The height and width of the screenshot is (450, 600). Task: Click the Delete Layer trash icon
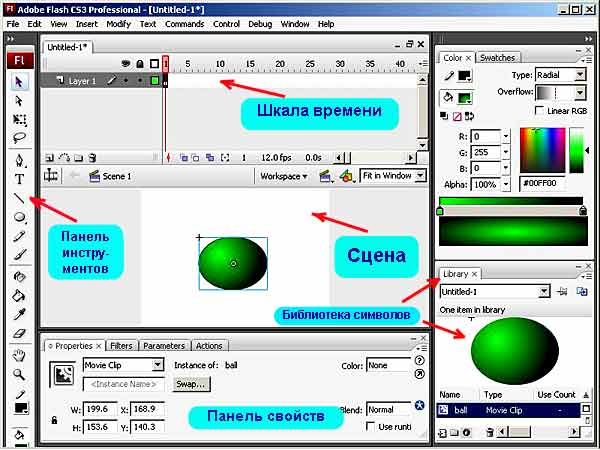[x=92, y=157]
